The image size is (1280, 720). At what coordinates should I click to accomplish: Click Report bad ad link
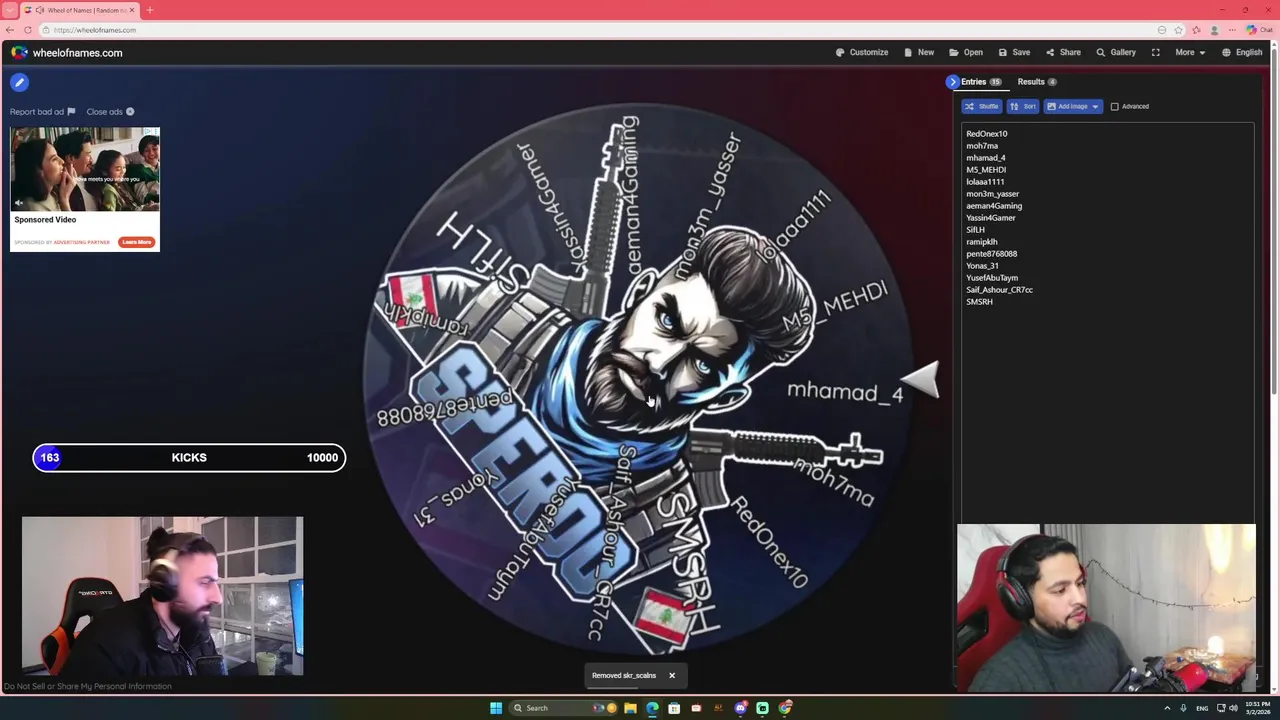coord(42,112)
